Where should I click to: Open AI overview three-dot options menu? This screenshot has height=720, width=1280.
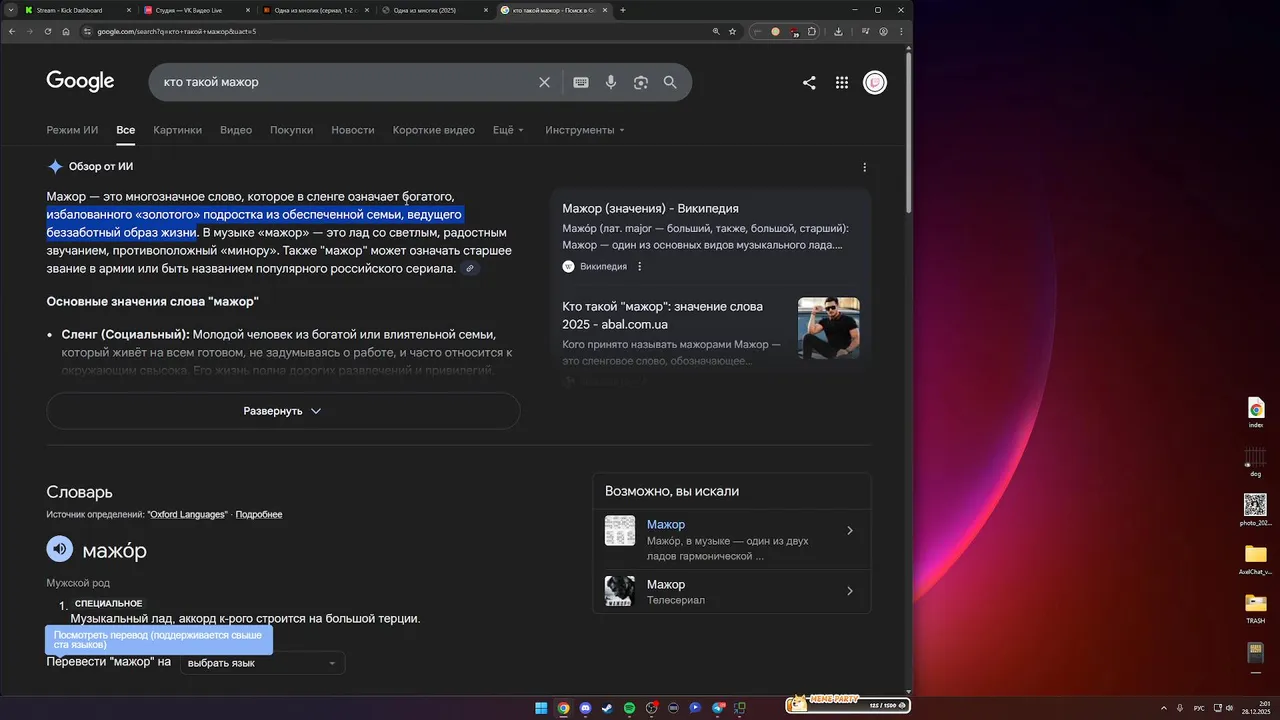pos(865,167)
